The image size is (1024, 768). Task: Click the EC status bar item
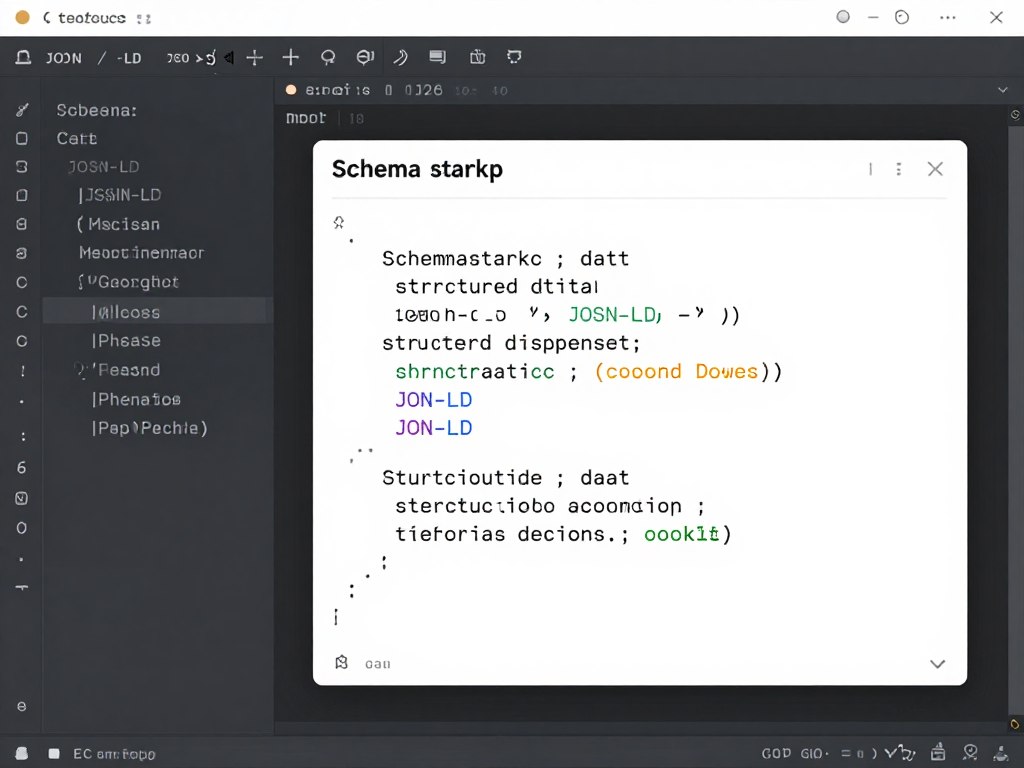tap(114, 754)
